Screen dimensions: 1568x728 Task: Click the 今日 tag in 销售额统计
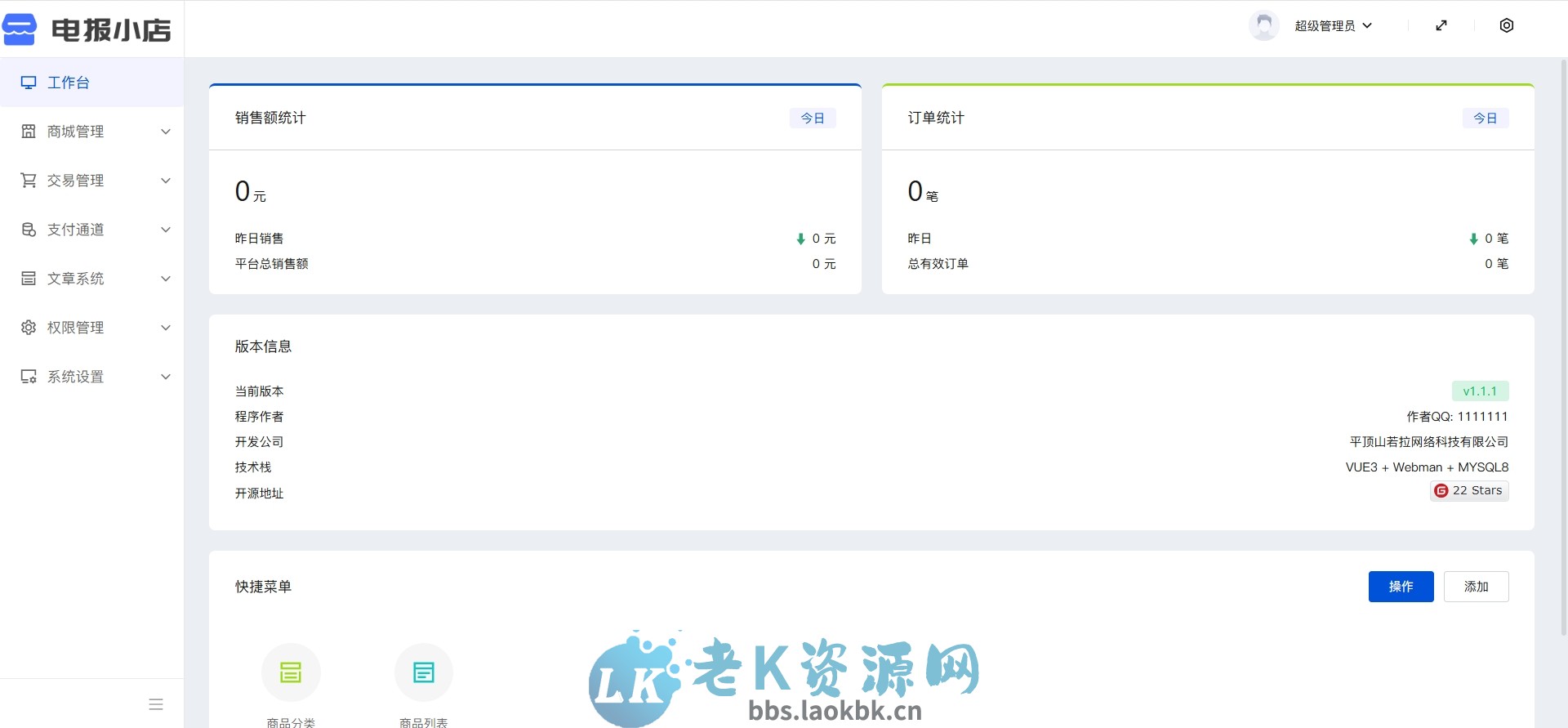point(813,118)
